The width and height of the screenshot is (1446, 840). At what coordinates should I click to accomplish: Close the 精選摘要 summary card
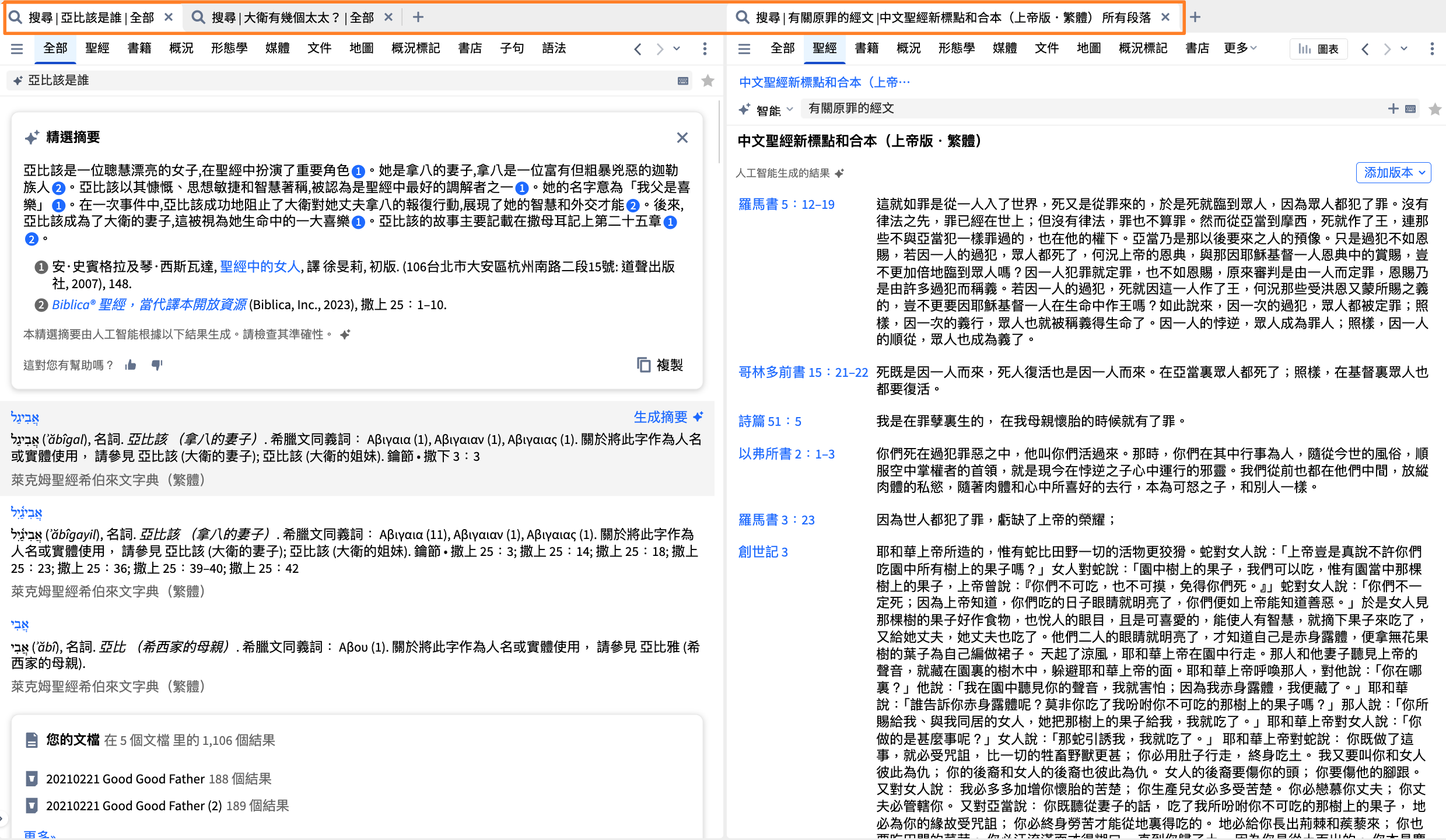682,138
